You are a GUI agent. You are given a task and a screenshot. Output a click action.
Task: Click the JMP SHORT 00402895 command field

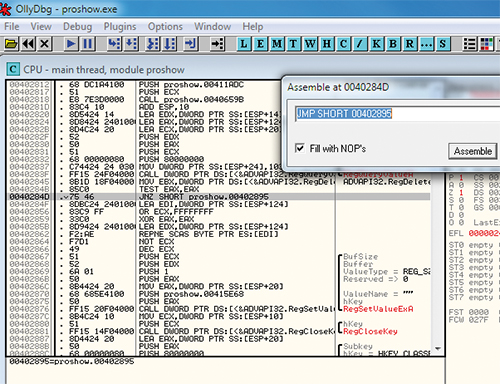click(397, 114)
